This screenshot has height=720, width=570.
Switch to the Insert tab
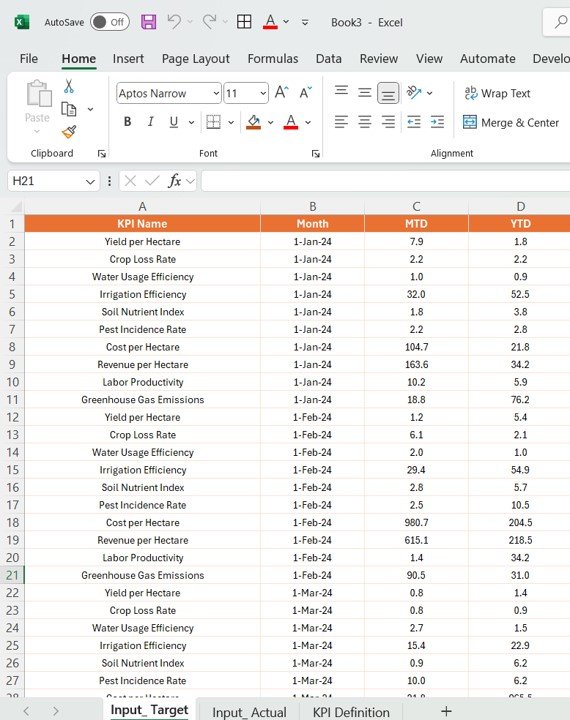128,59
